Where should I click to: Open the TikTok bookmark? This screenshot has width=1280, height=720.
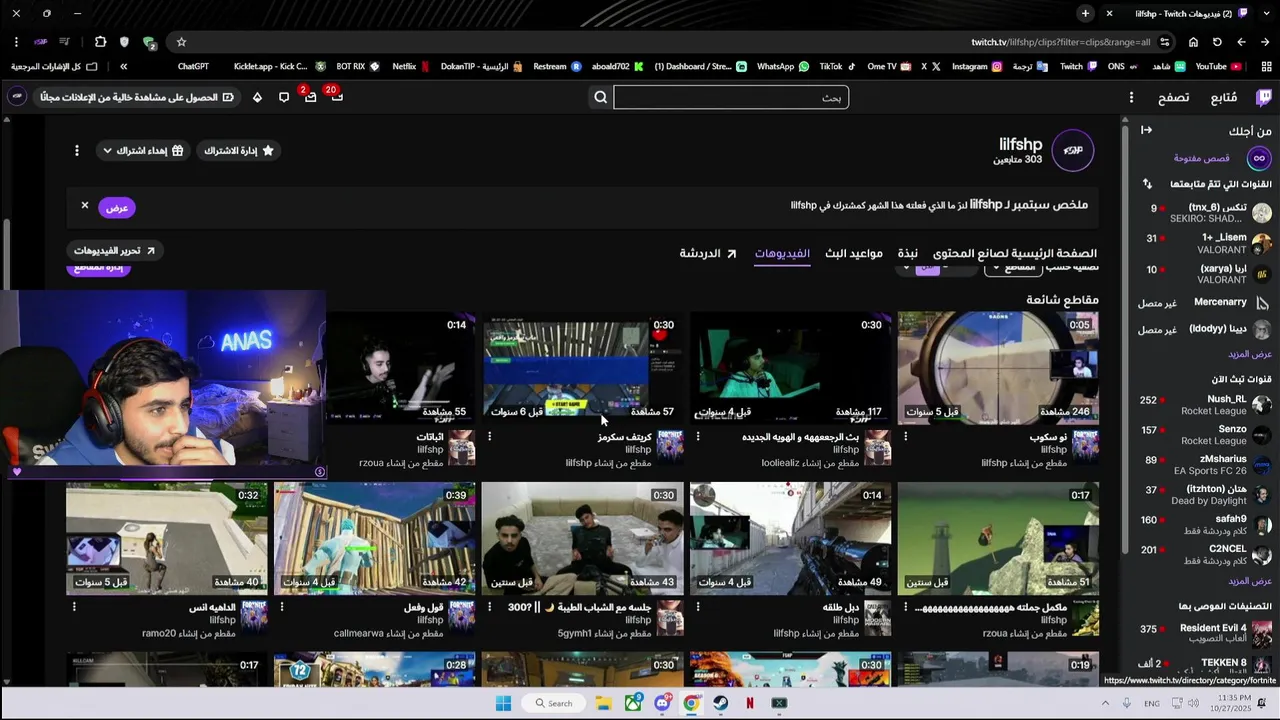[838, 66]
